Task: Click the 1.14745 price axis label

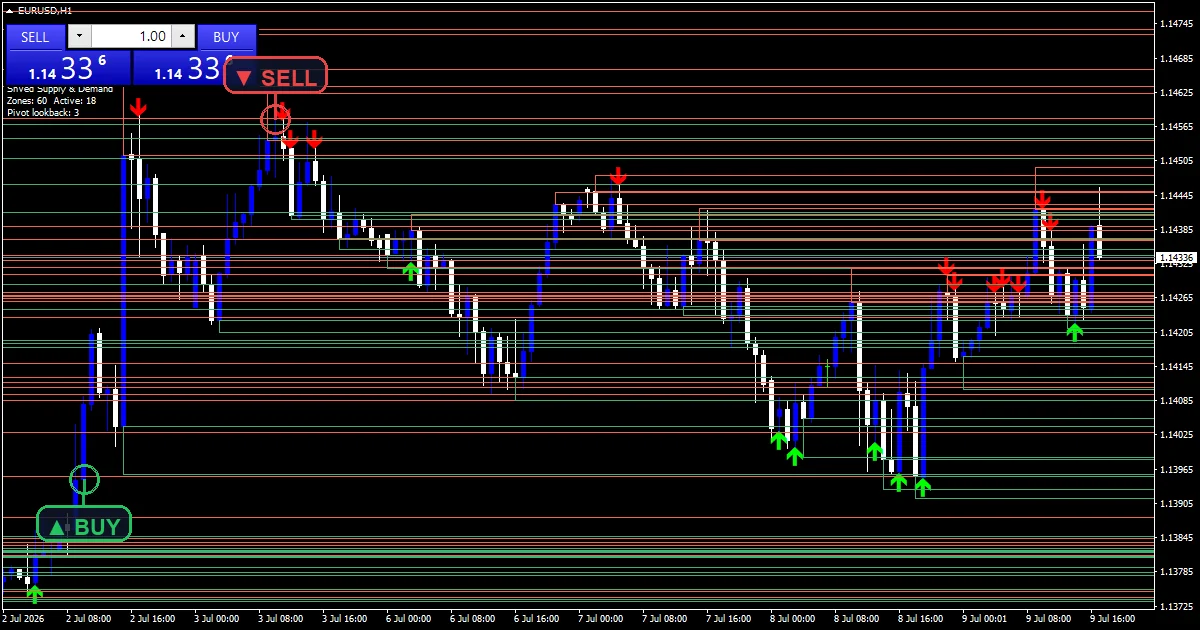Action: 1175,24
